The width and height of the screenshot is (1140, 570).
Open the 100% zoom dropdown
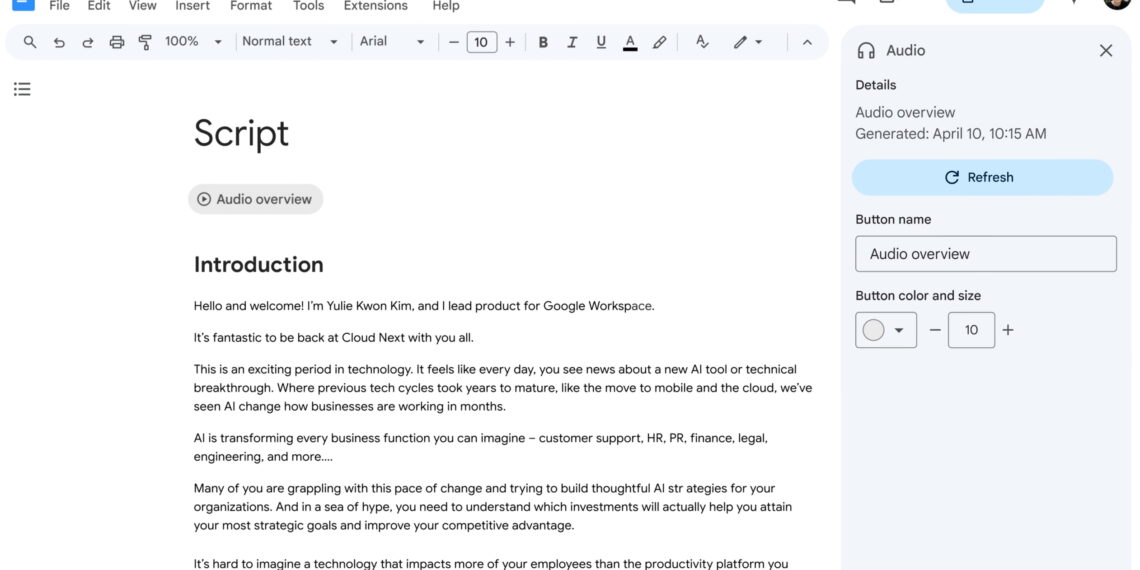[193, 42]
